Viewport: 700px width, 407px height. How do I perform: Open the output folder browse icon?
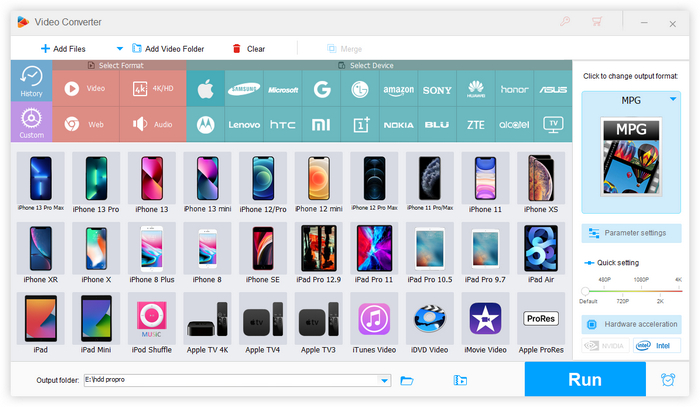coord(407,380)
